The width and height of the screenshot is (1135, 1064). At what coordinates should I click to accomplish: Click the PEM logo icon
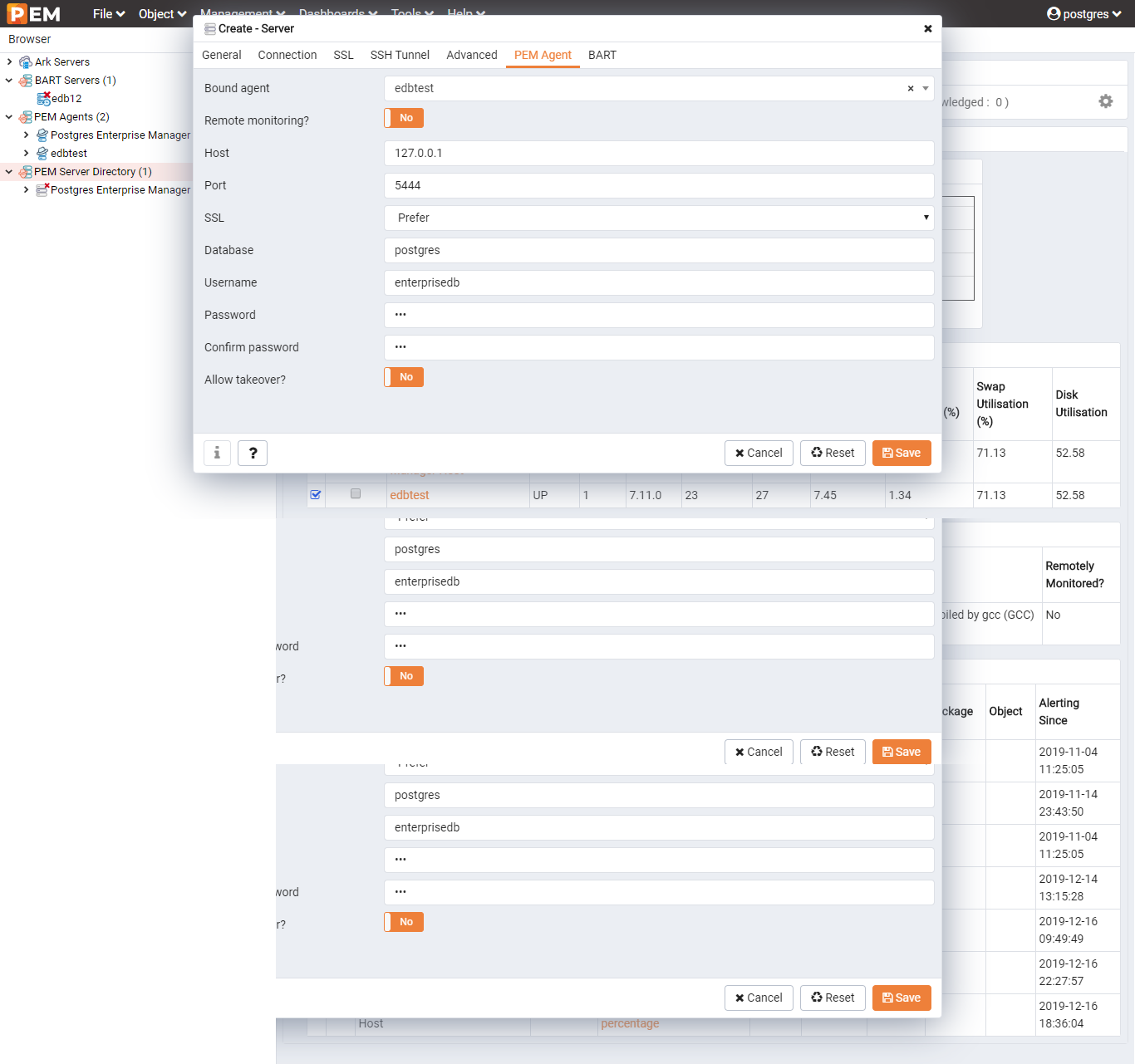coord(33,14)
